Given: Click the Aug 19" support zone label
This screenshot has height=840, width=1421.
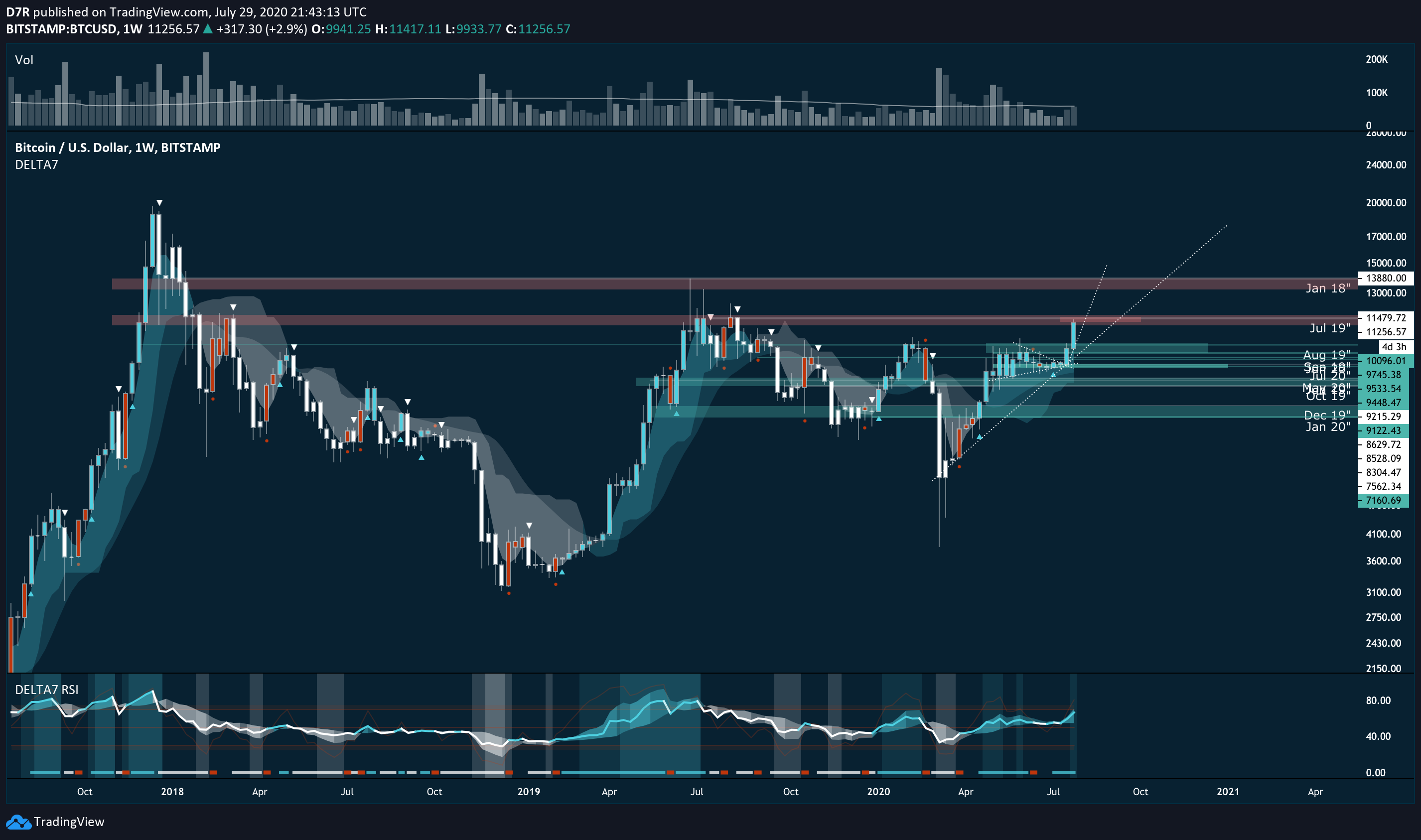Looking at the screenshot, I should coord(1326,355).
